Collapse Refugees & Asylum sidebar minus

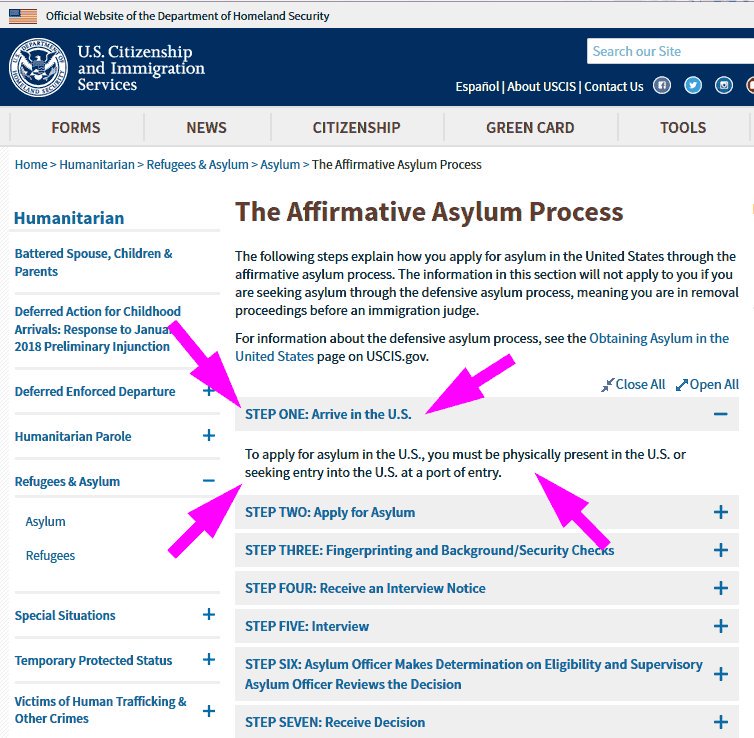208,481
